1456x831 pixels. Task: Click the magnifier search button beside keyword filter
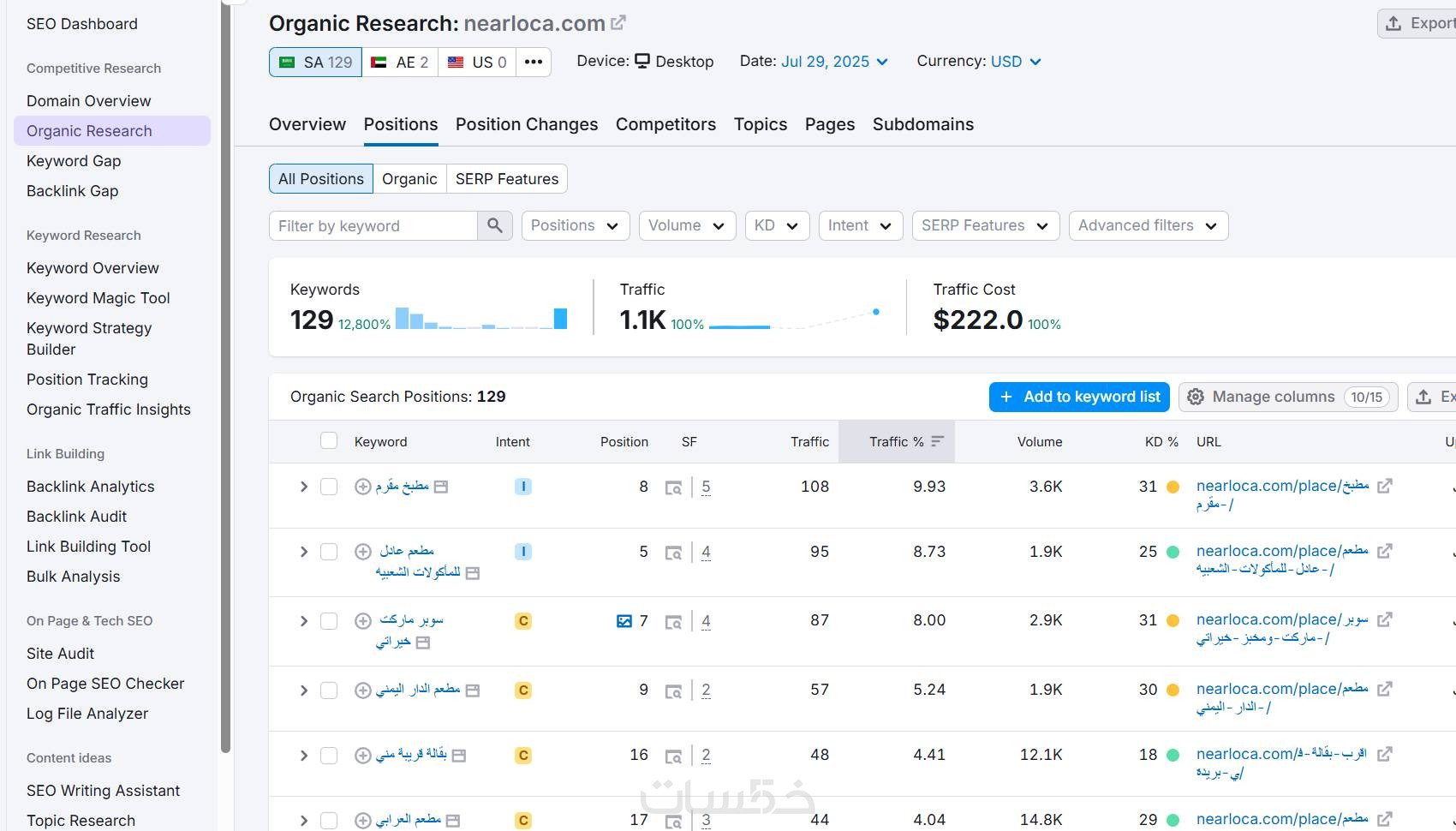[495, 225]
